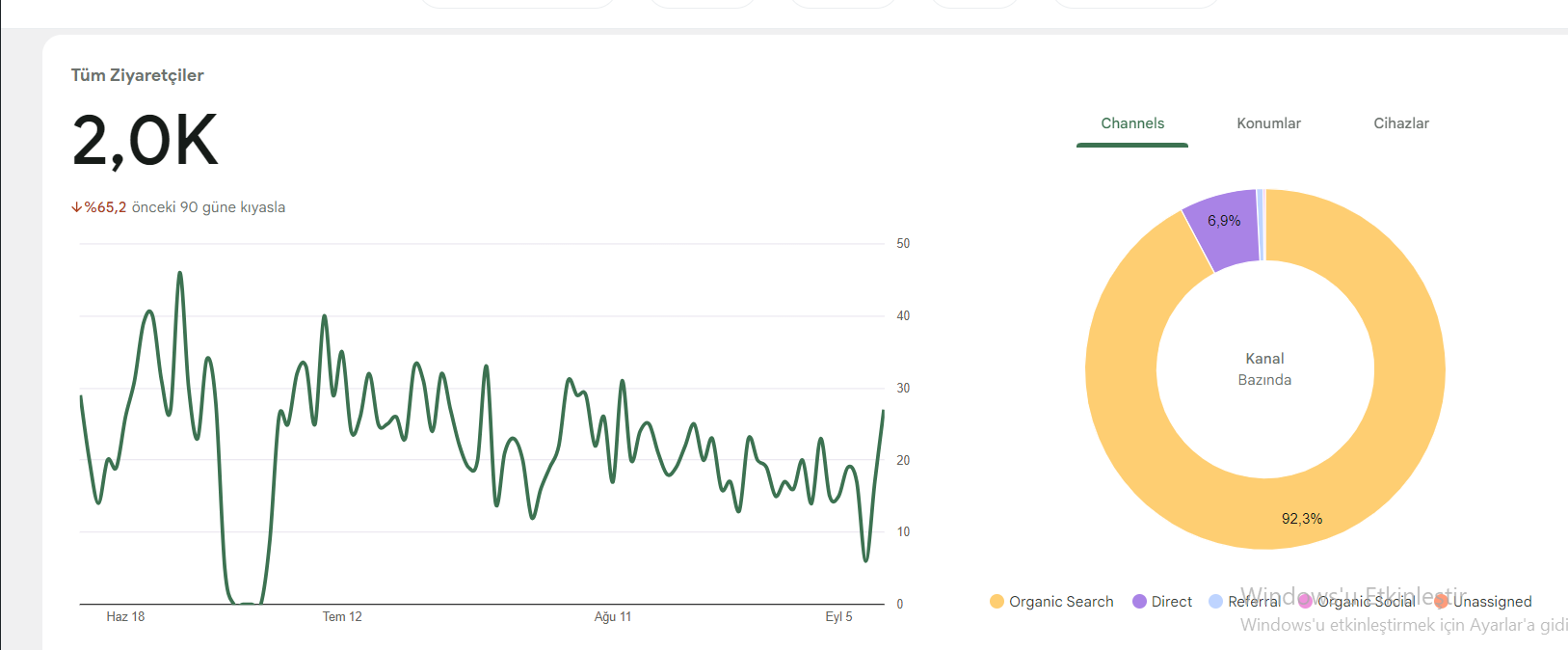Click the Haz 18 axis date label
1568x650 pixels.
125,617
